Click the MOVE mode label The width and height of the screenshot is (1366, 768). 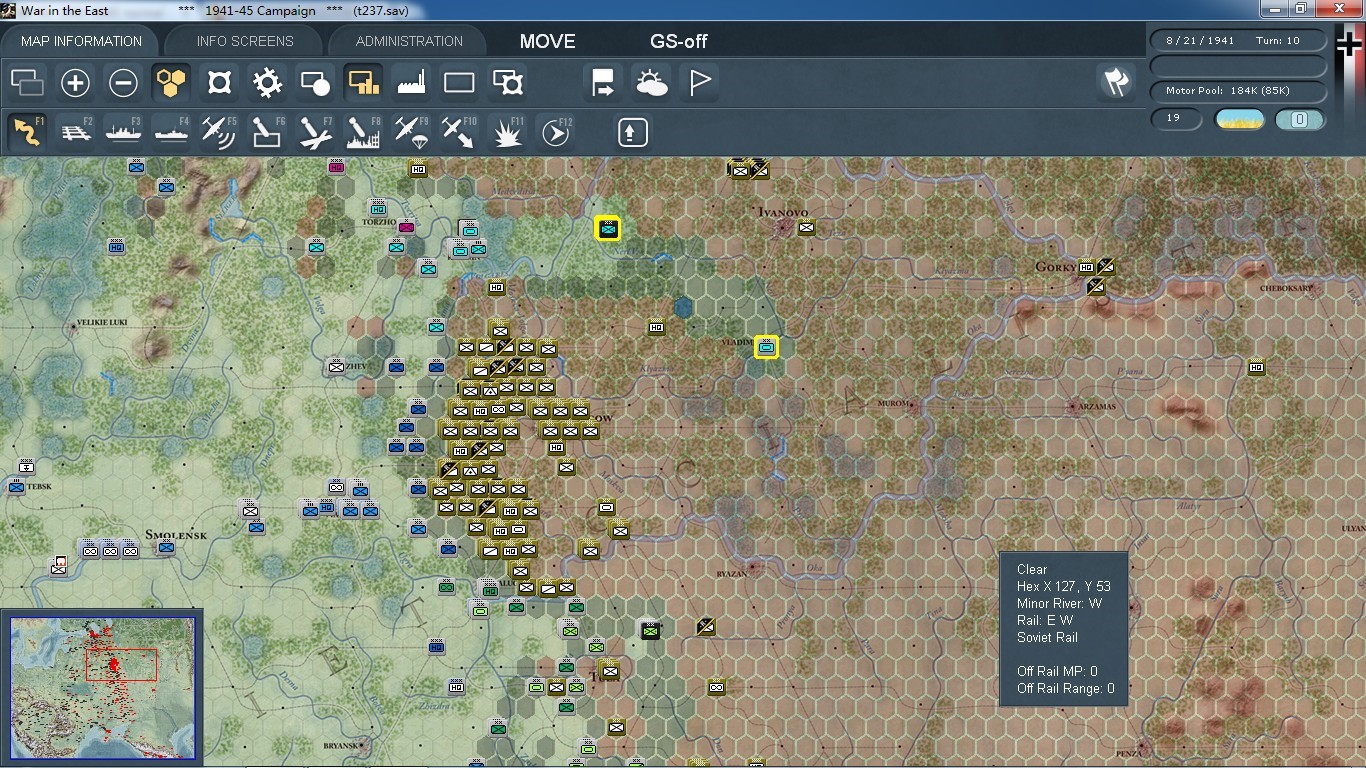click(x=547, y=41)
